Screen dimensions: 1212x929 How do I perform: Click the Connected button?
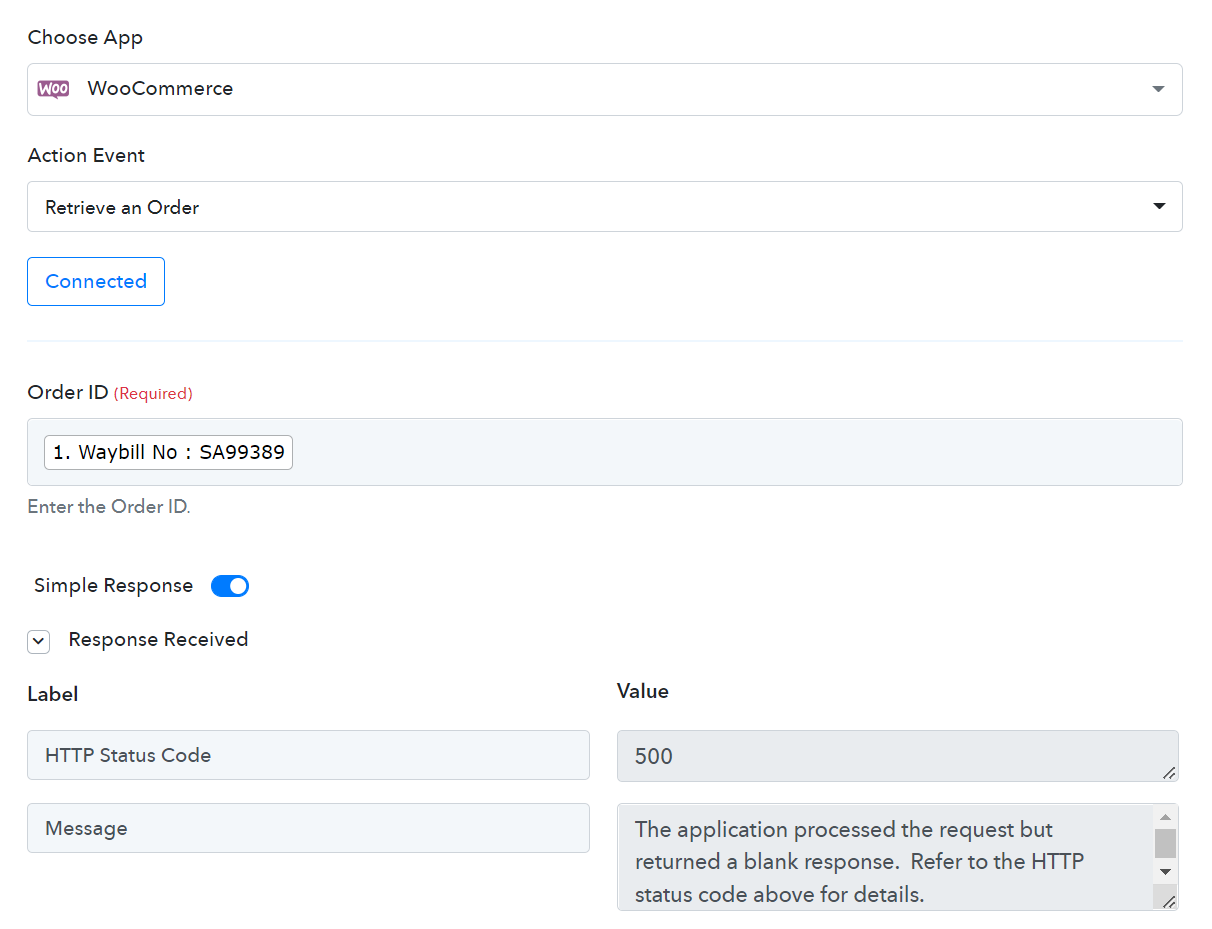coord(96,281)
